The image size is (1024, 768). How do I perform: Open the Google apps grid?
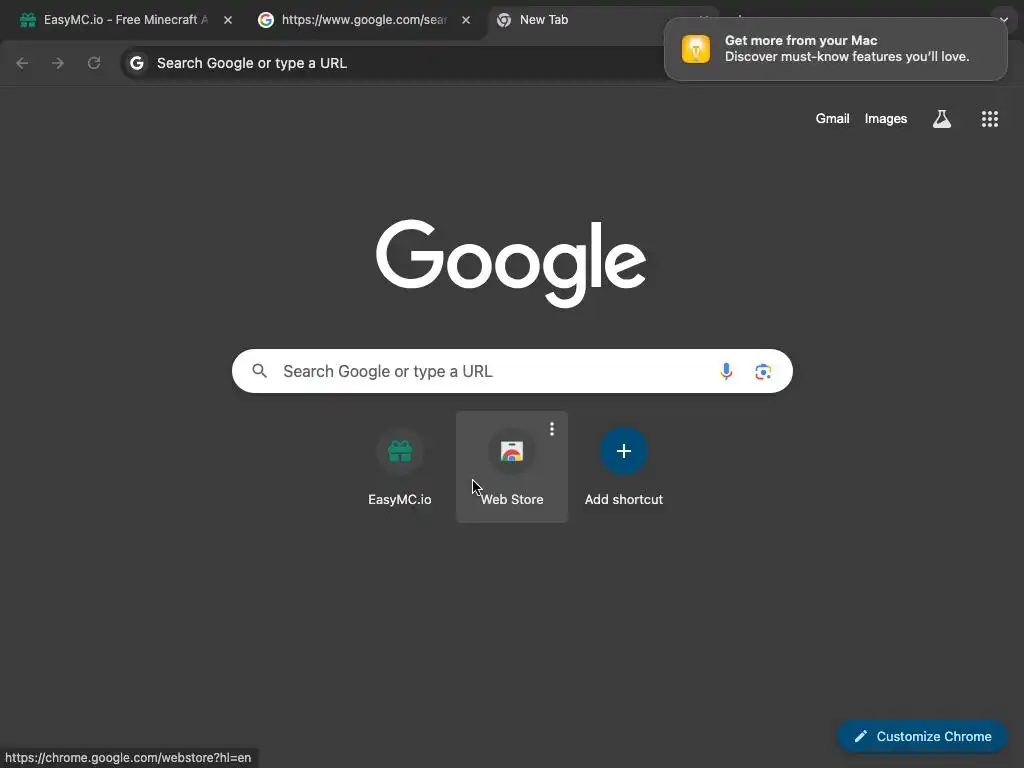point(989,119)
